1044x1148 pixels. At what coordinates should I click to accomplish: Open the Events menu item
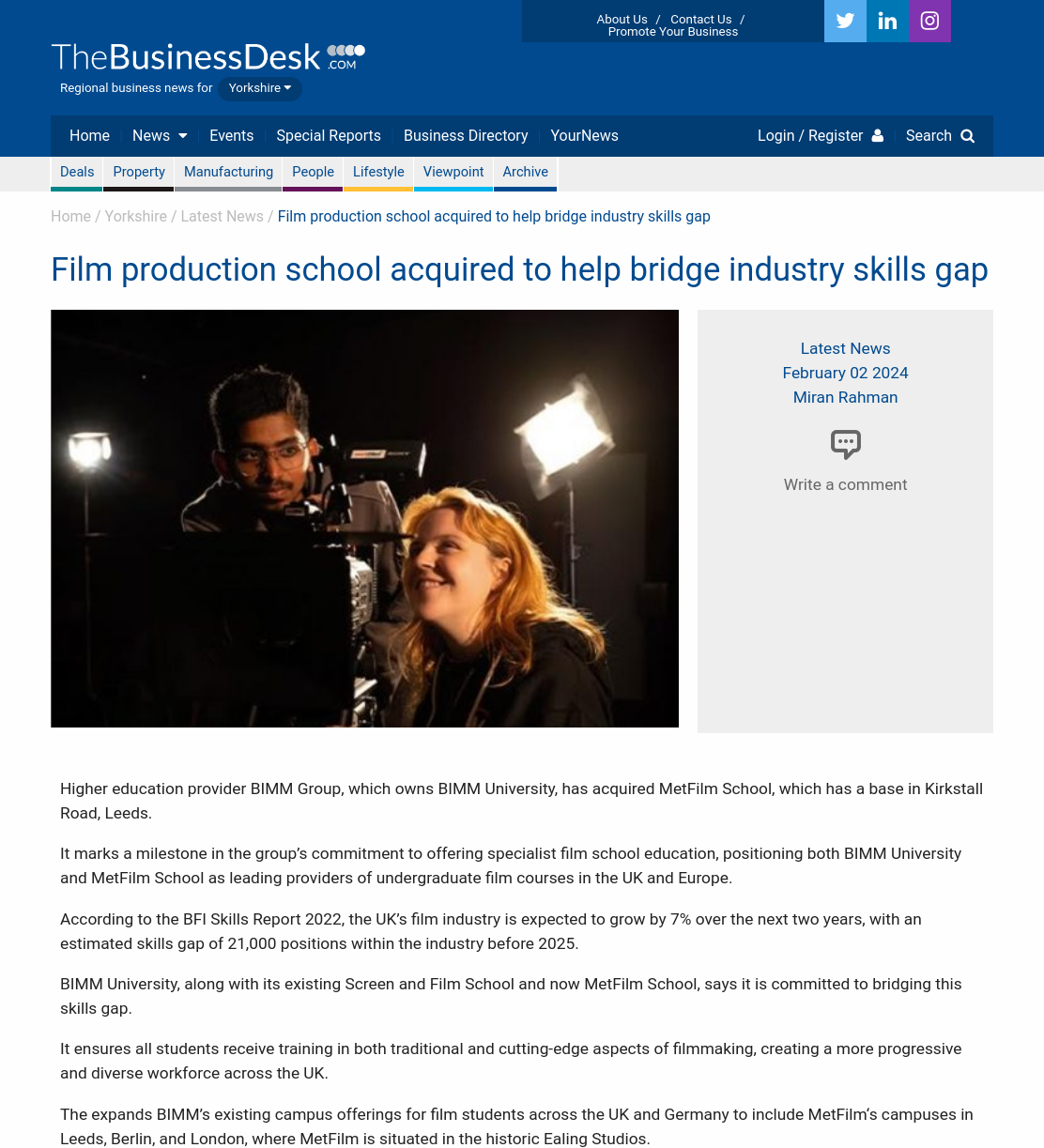[x=232, y=136]
